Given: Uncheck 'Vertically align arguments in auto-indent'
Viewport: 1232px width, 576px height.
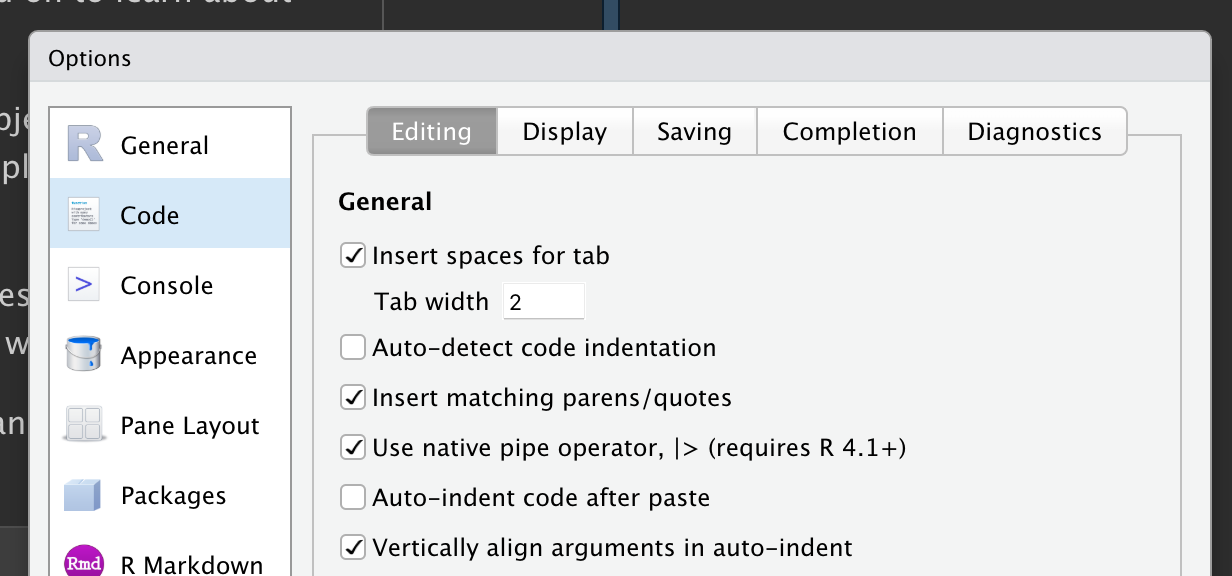Looking at the screenshot, I should click(x=353, y=547).
